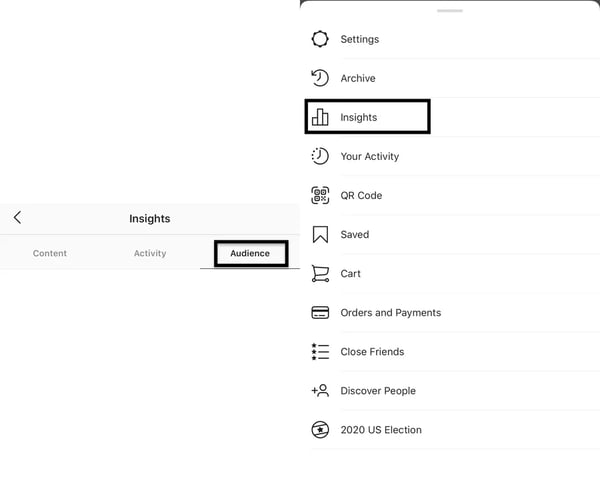
Task: Switch to the Activity tab
Action: pyautogui.click(x=150, y=253)
